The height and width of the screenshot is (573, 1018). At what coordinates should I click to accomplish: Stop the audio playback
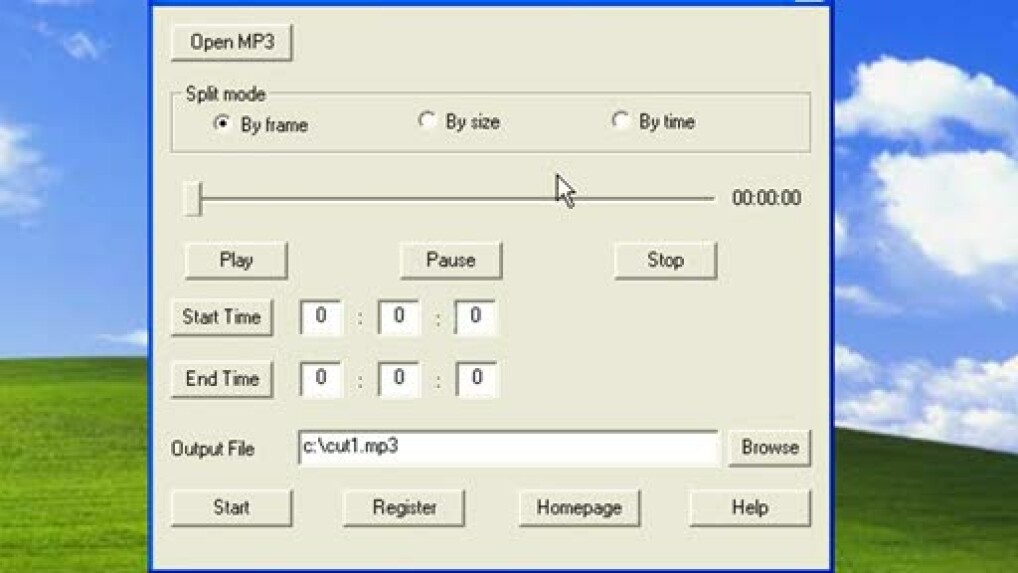(x=665, y=260)
